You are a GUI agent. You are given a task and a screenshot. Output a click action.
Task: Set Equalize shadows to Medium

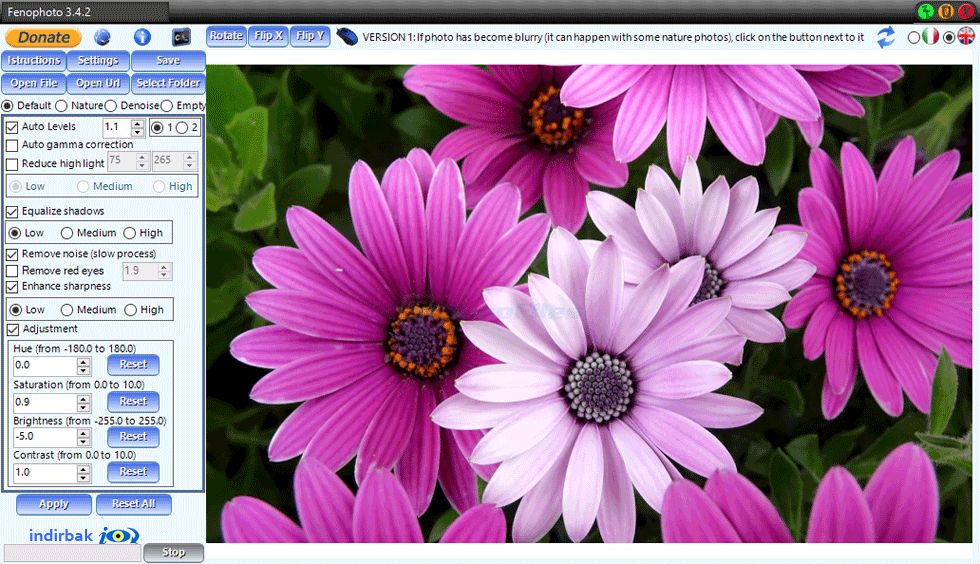click(67, 233)
